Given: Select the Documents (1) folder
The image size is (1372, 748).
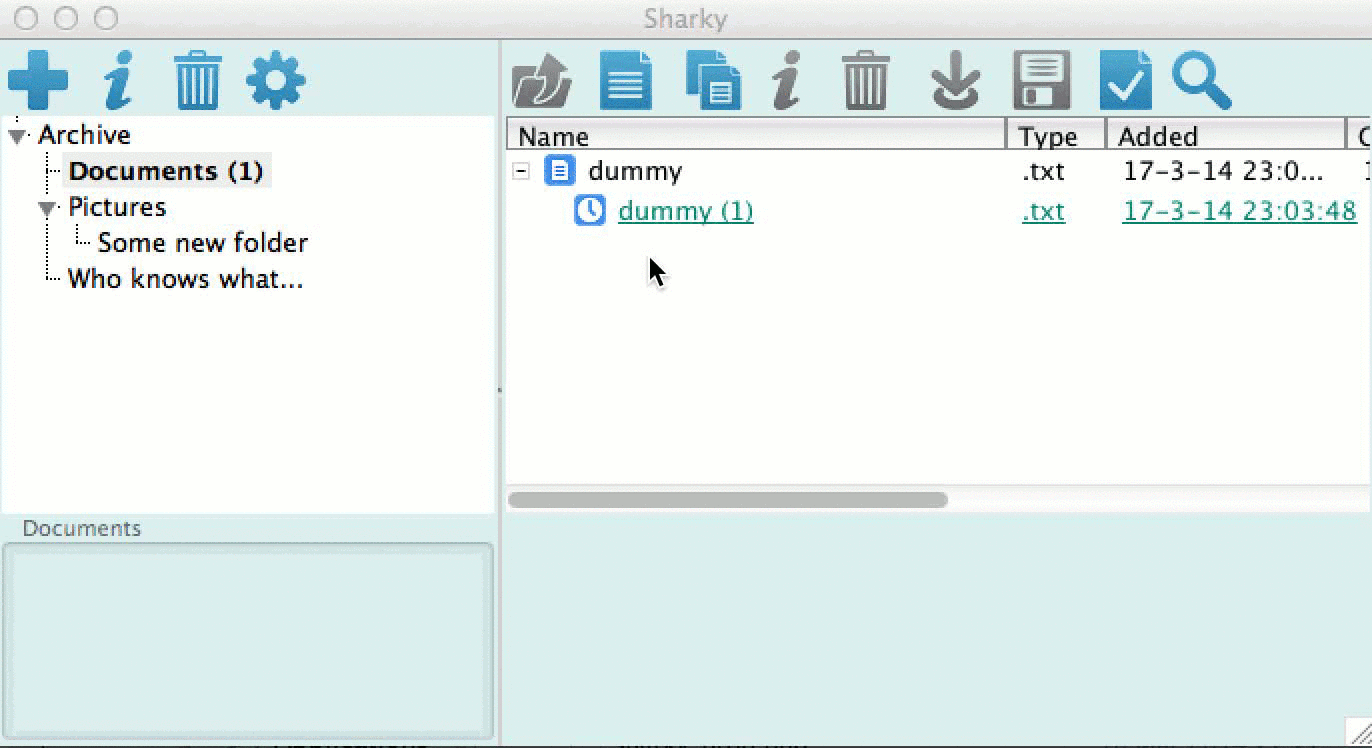Looking at the screenshot, I should pyautogui.click(x=166, y=171).
